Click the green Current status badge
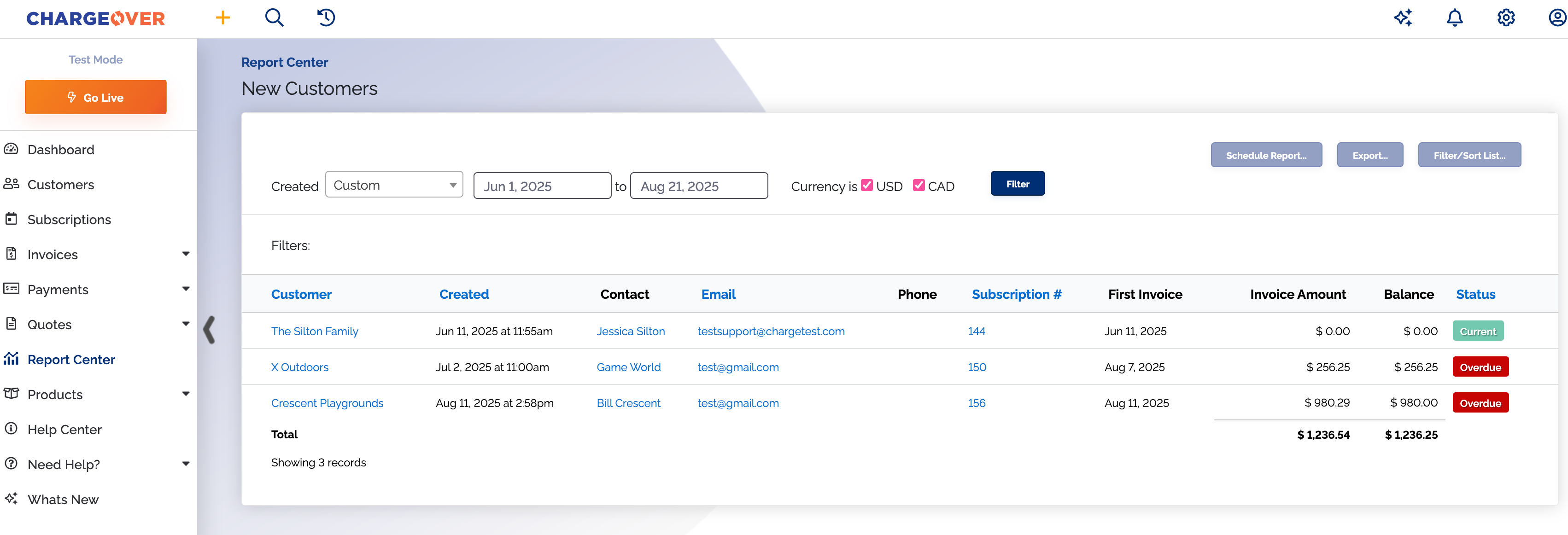Screen dimensions: 1568x535 pos(1478,331)
